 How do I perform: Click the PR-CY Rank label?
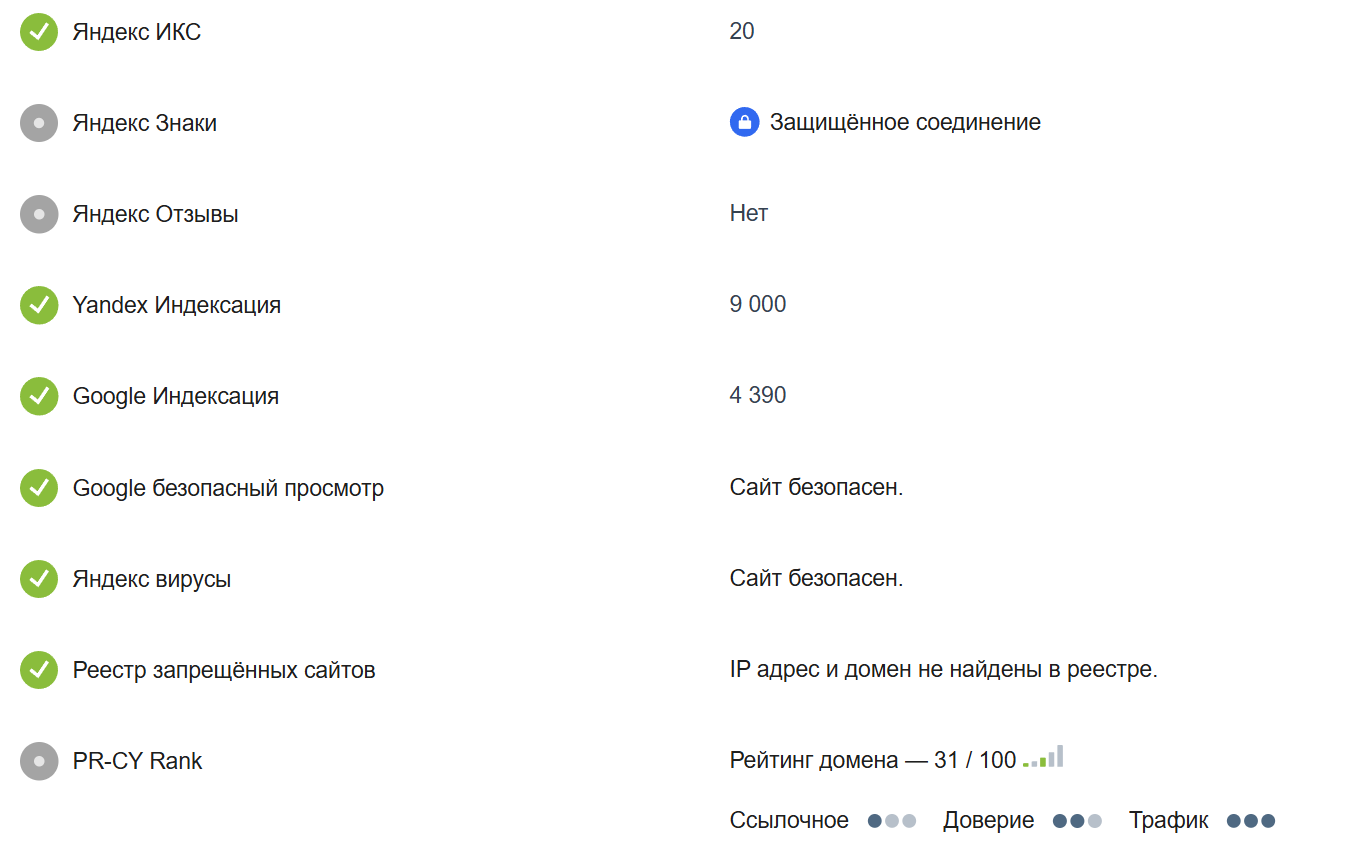(137, 761)
